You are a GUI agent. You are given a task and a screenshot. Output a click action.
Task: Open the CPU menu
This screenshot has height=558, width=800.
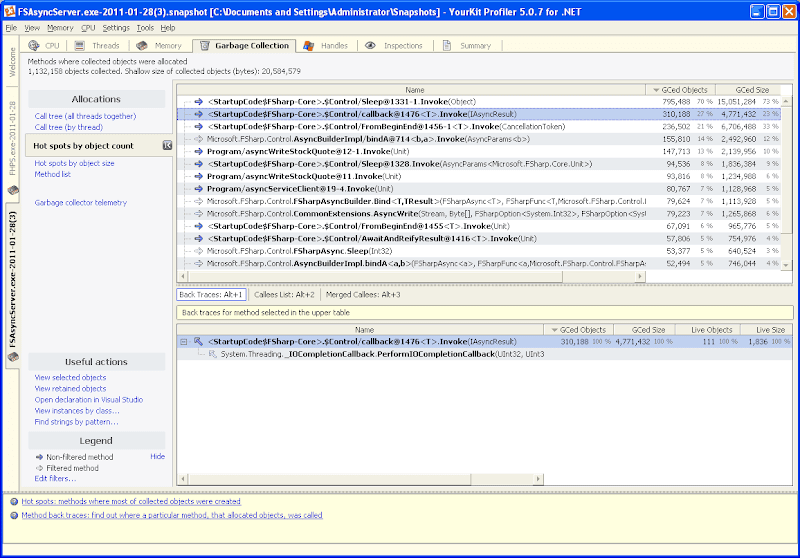click(x=88, y=28)
